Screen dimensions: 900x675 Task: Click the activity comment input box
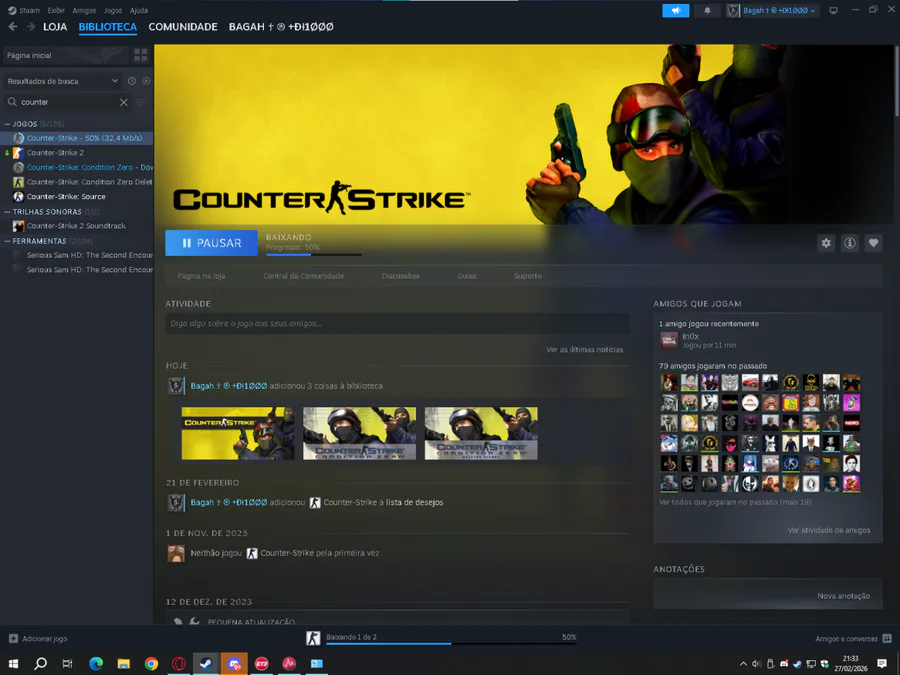pyautogui.click(x=397, y=324)
